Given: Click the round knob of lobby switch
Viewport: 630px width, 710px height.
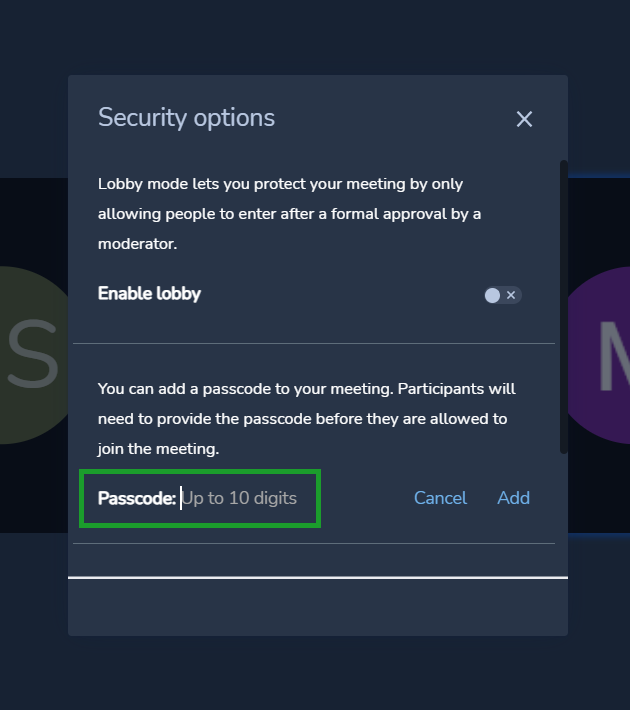Looking at the screenshot, I should (x=492, y=295).
